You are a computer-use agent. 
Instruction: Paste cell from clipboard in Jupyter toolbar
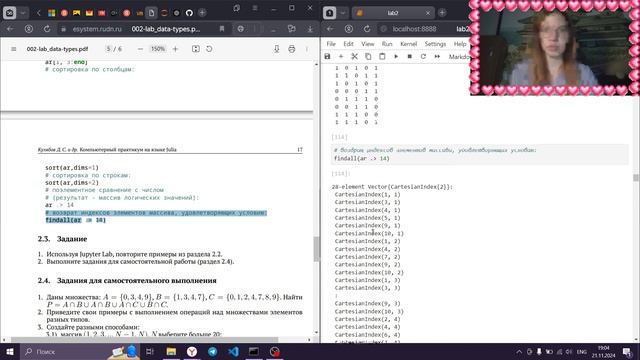coord(382,56)
